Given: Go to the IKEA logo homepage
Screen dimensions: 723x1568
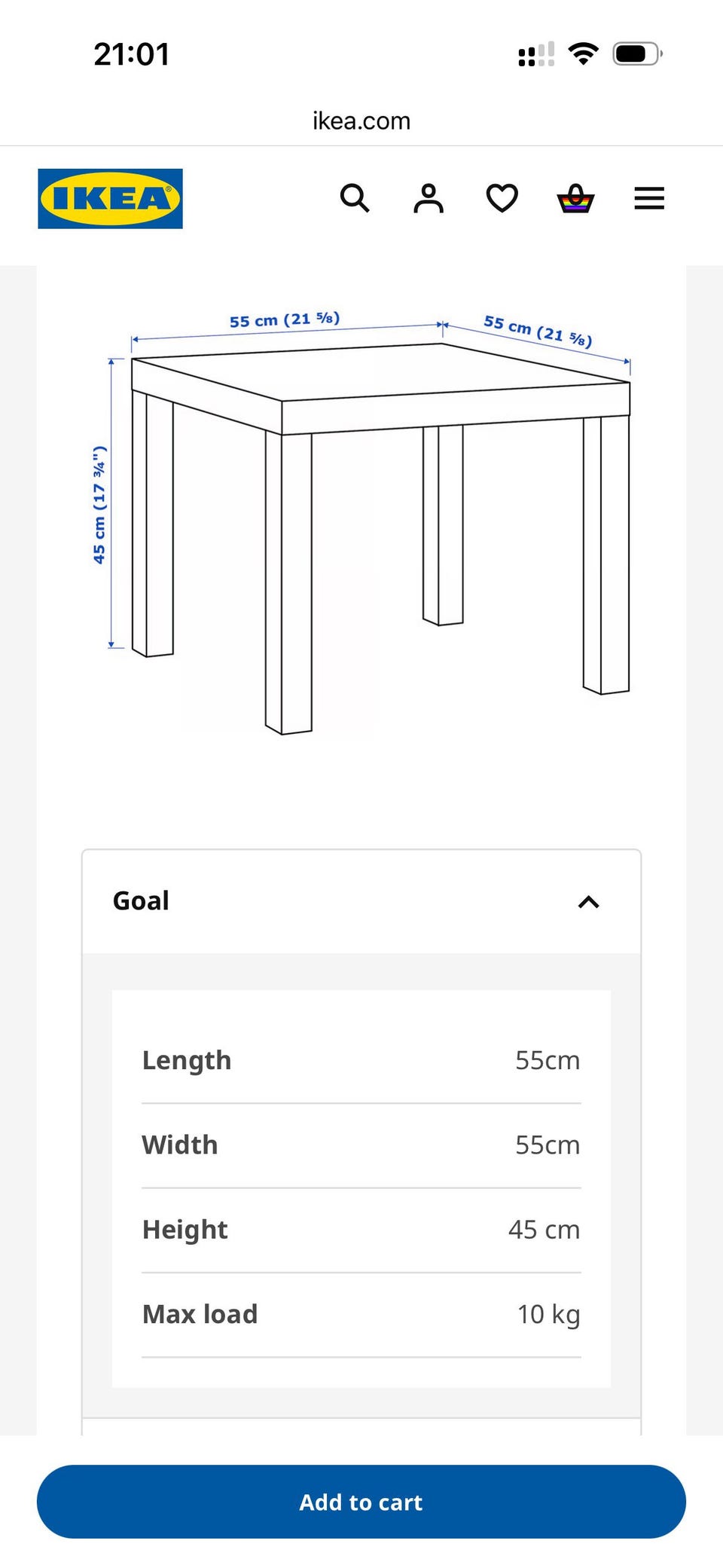Looking at the screenshot, I should coord(110,198).
